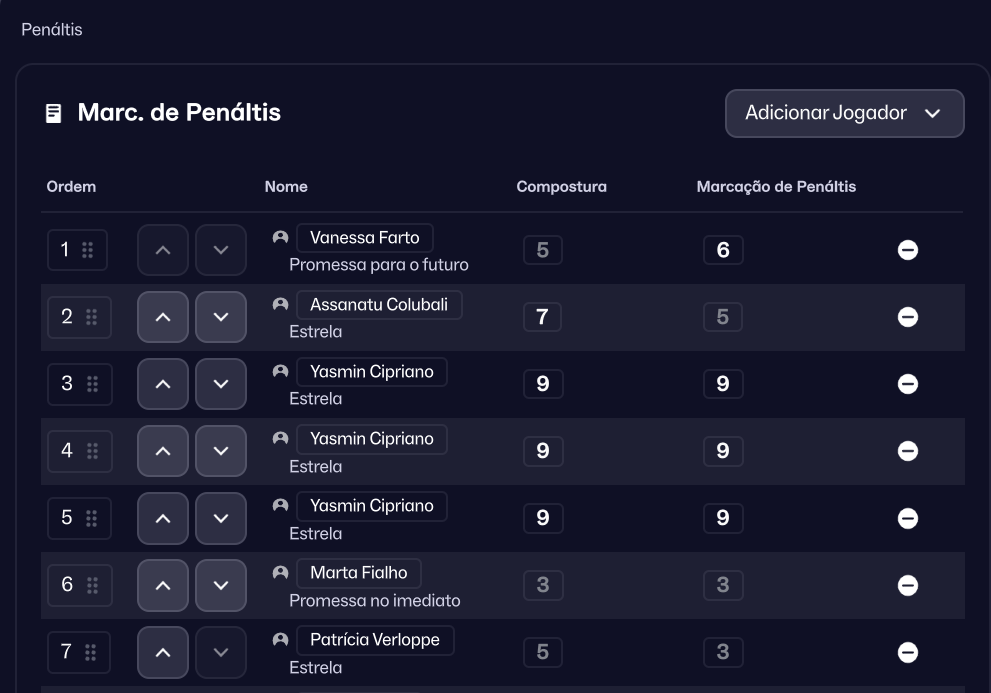The image size is (991, 693).
Task: Click the drag grip for order 2
Action: [92, 317]
